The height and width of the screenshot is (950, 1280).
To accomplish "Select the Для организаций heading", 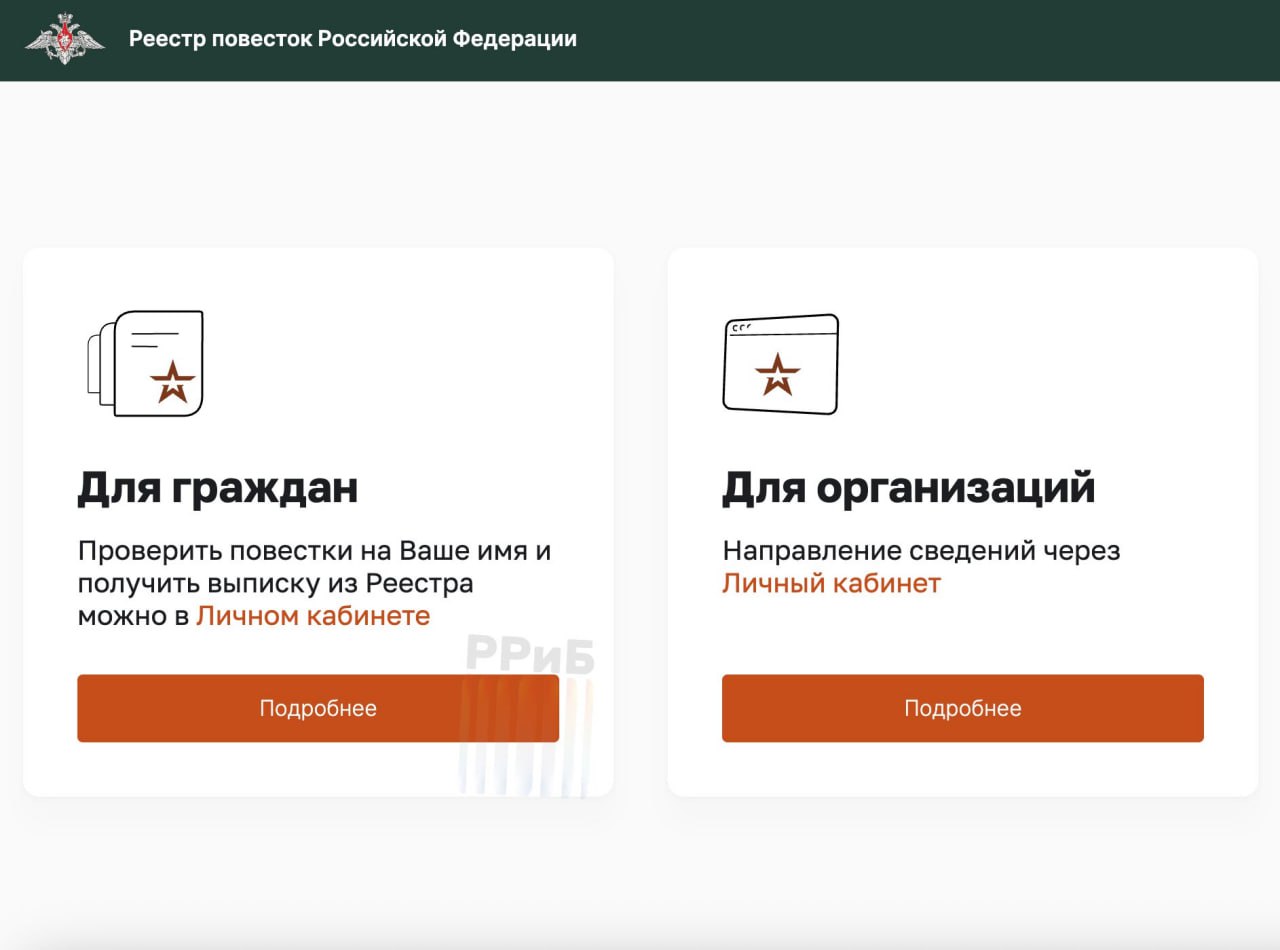I will (909, 488).
